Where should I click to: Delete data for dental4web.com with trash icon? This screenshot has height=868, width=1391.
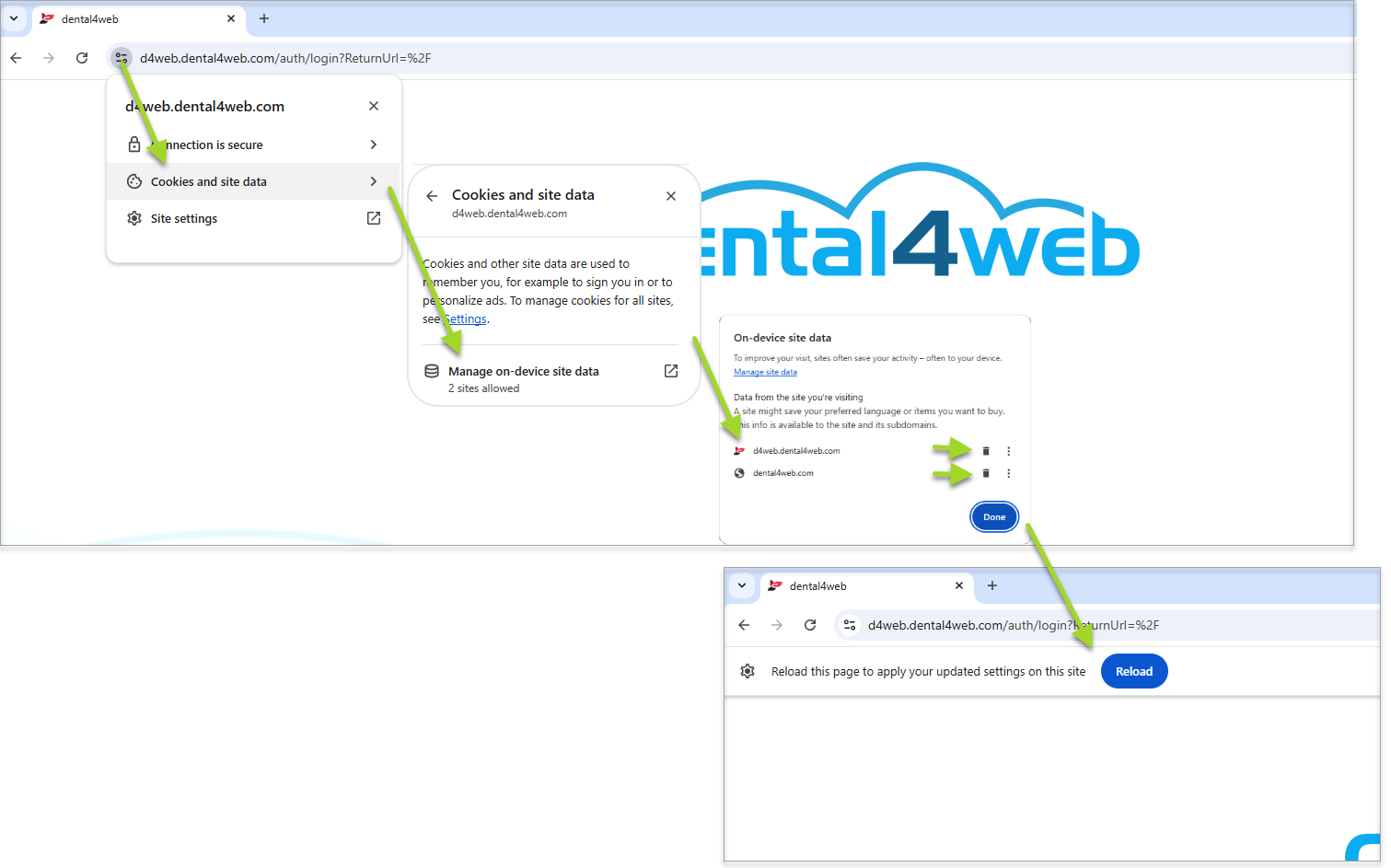coord(986,473)
